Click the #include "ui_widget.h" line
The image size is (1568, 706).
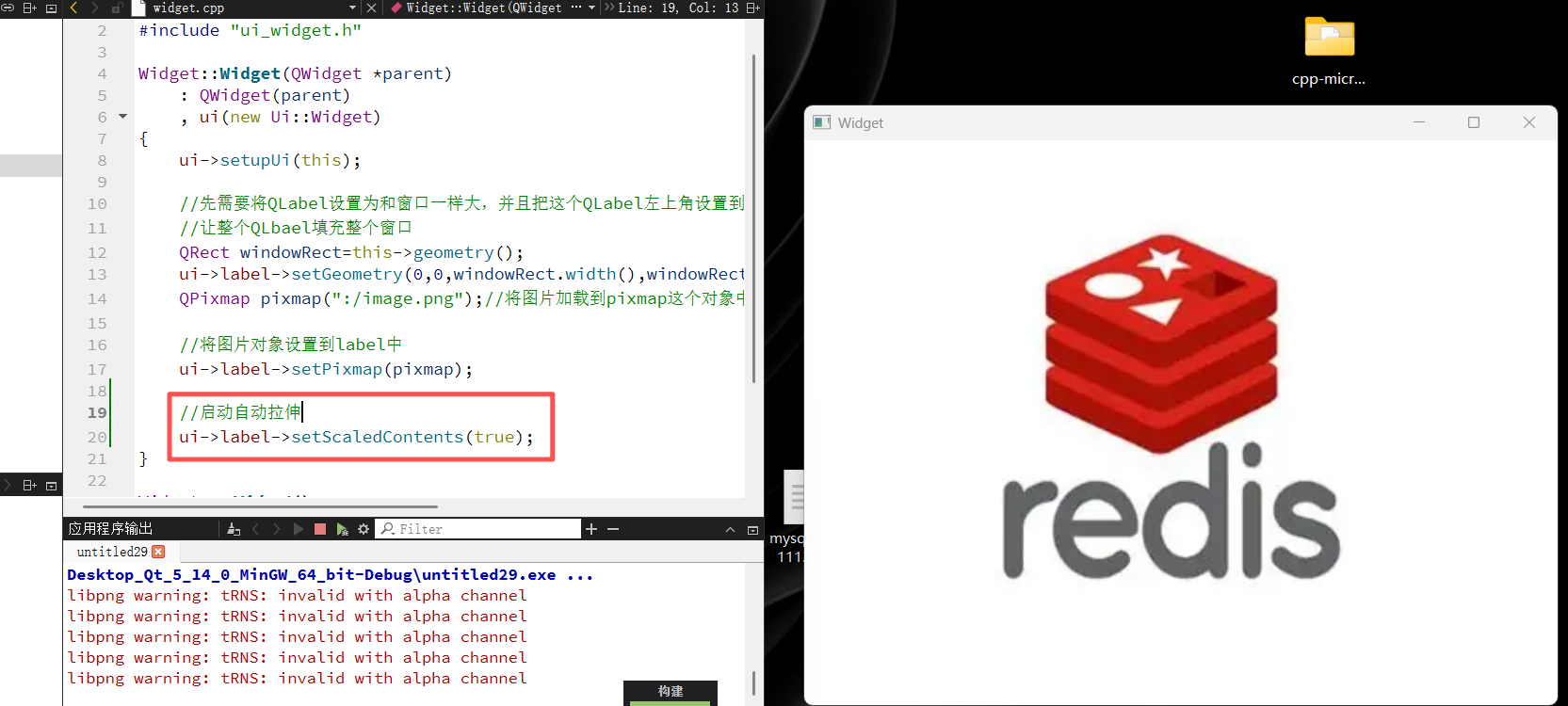click(x=251, y=30)
